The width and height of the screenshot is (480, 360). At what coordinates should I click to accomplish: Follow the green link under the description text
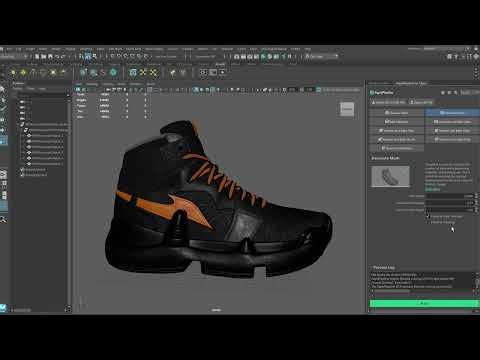[x=433, y=189]
